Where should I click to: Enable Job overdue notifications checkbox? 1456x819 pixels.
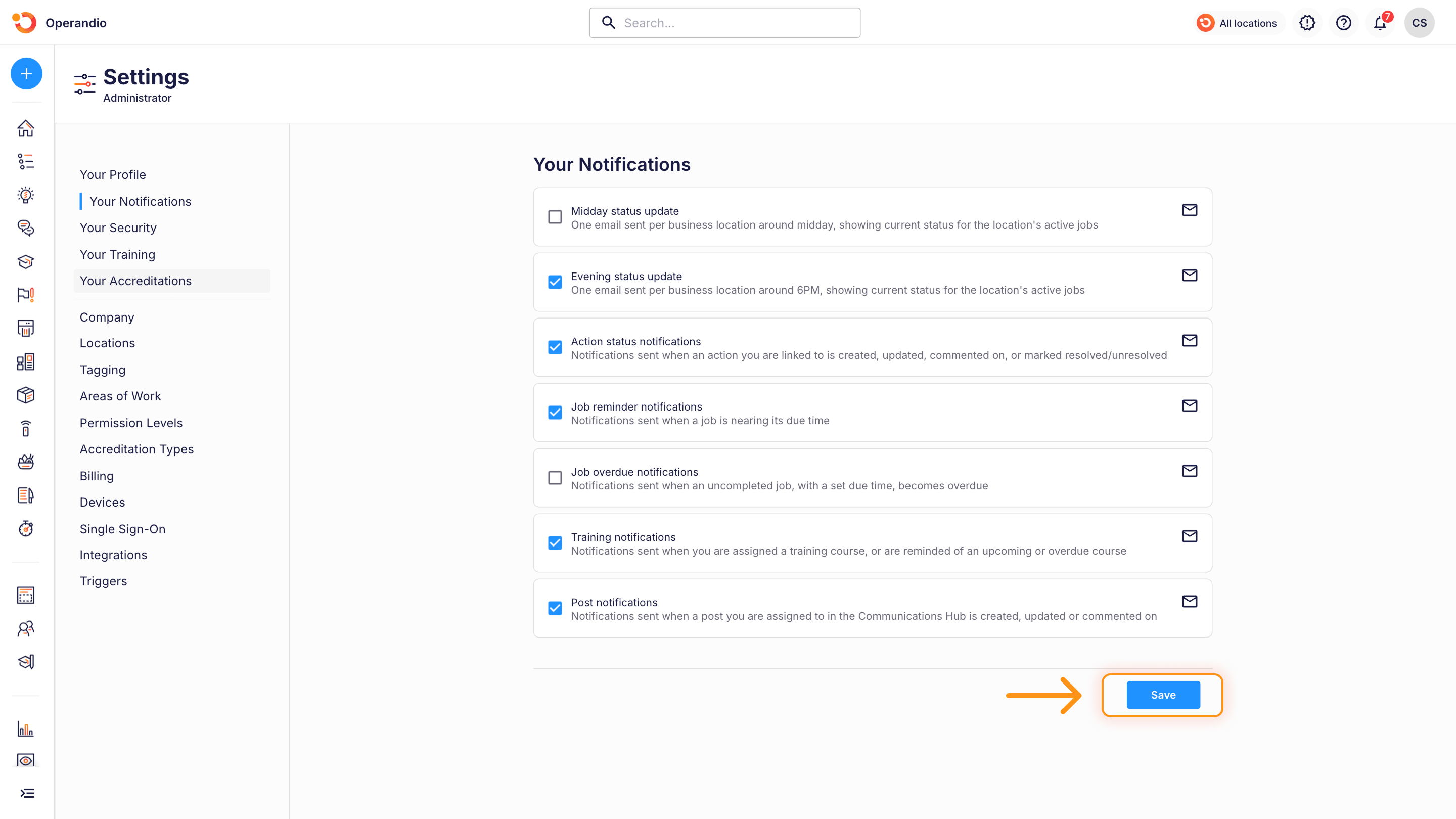[555, 478]
